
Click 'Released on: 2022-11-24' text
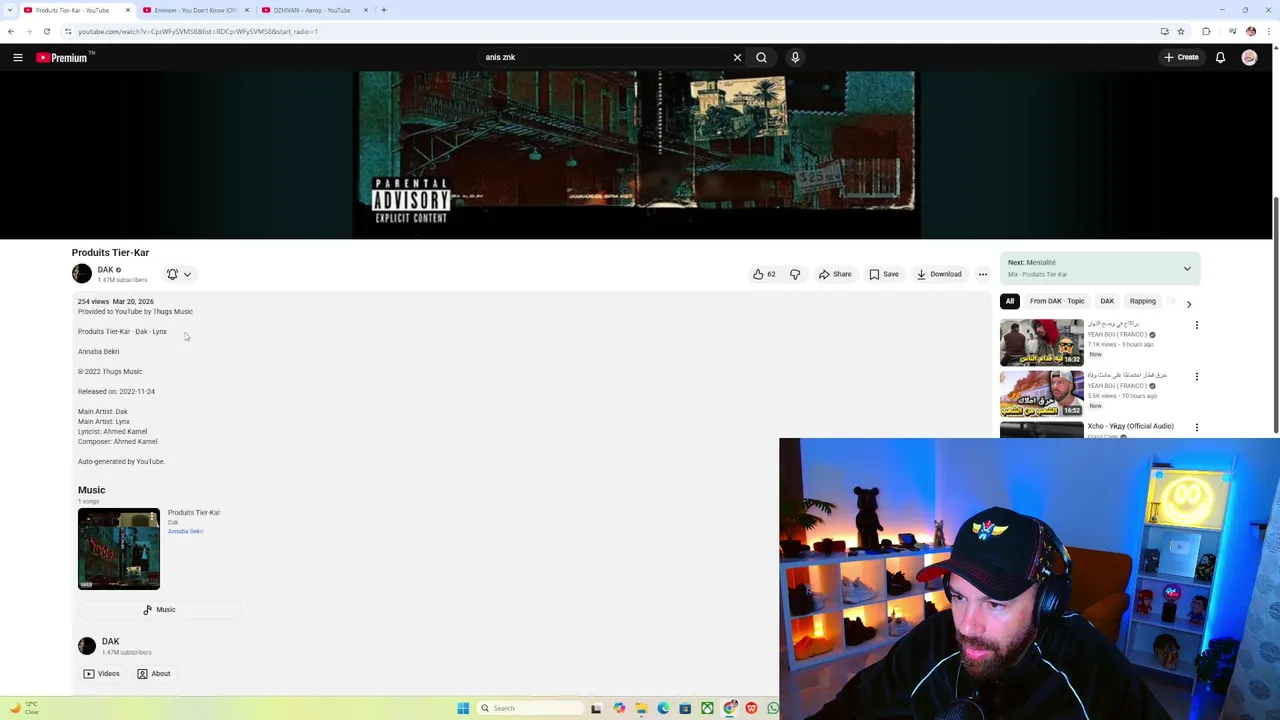click(x=116, y=391)
